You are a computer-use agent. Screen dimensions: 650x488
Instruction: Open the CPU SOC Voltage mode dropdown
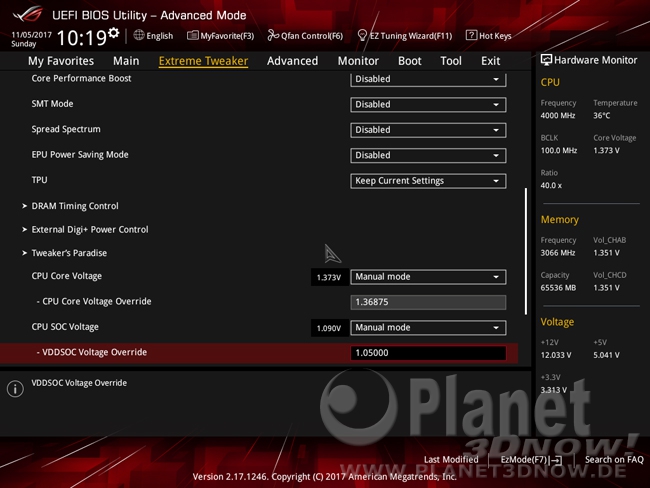click(428, 328)
